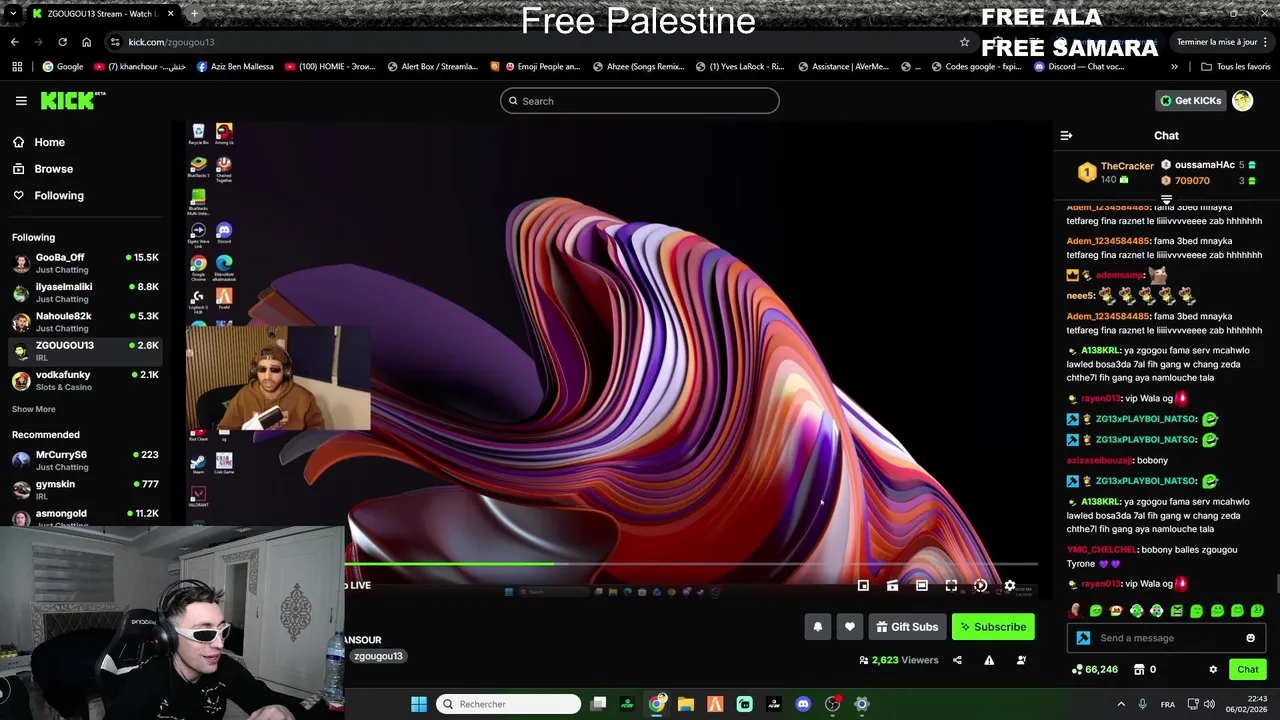Toggle stream notifications bell
1280x720 pixels.
coord(817,627)
